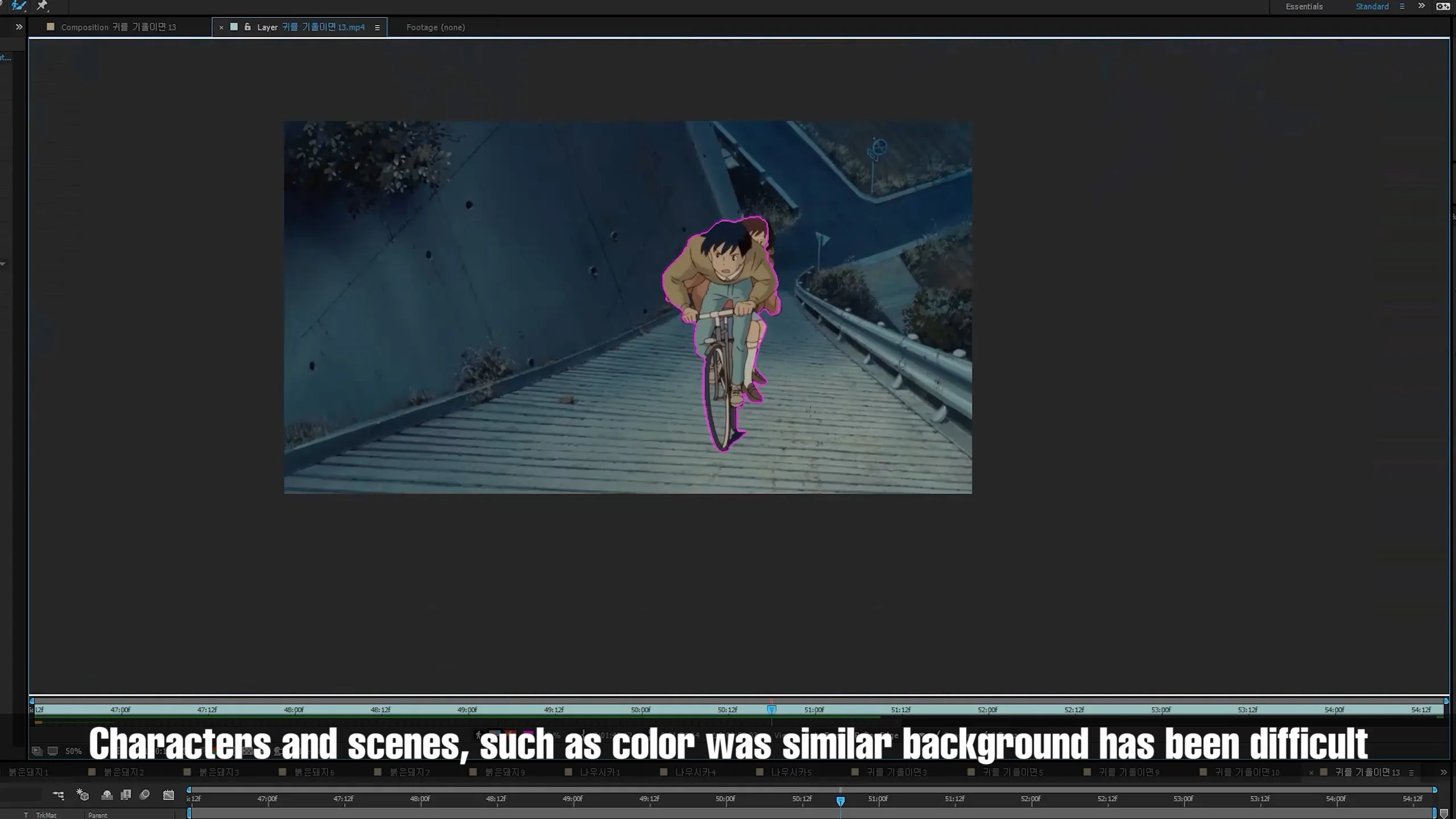Click the monitor icon next to the 50% zoom
Image resolution: width=1456 pixels, height=819 pixels.
click(x=53, y=751)
